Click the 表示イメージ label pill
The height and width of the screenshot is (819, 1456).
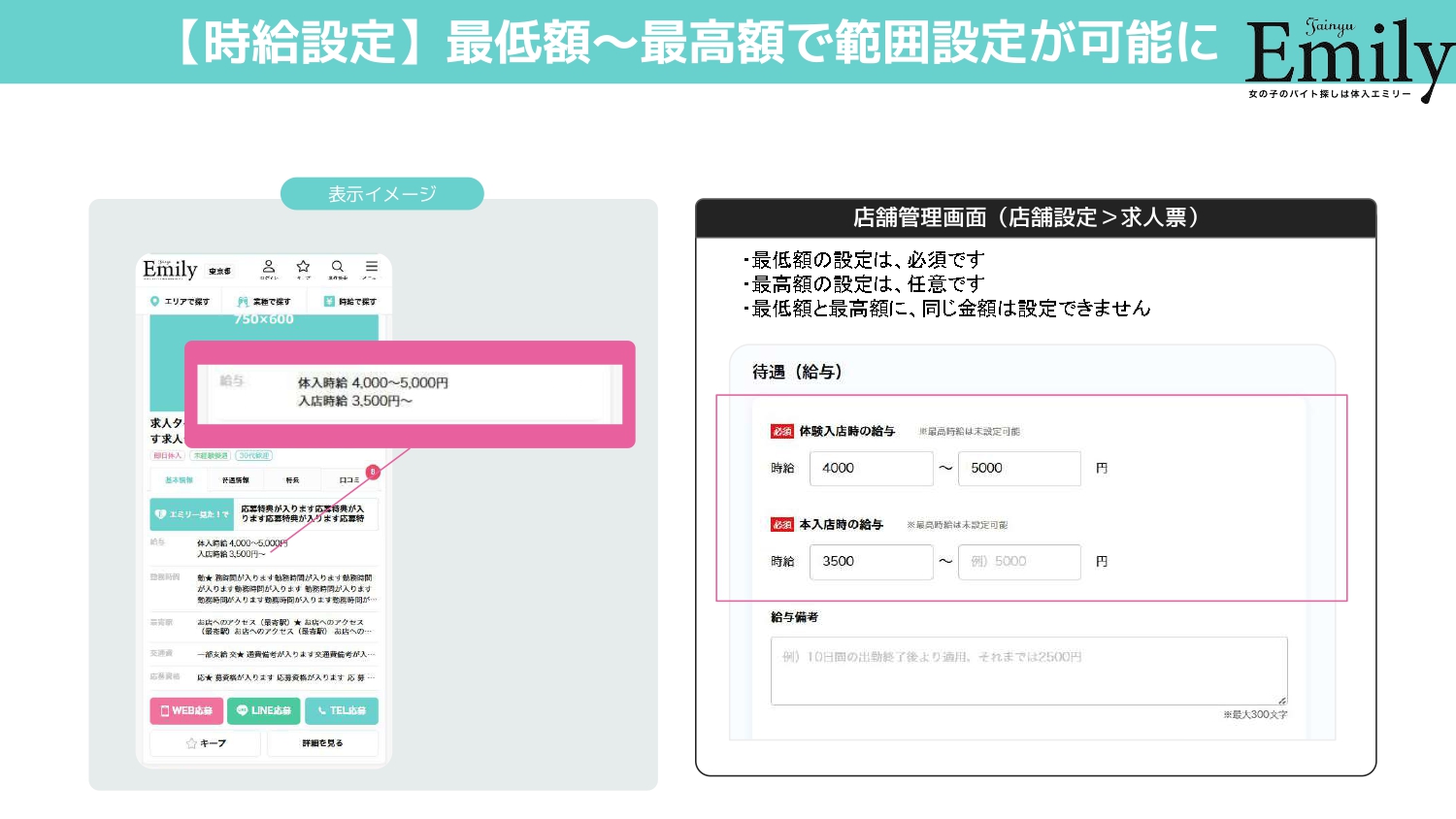point(382,194)
